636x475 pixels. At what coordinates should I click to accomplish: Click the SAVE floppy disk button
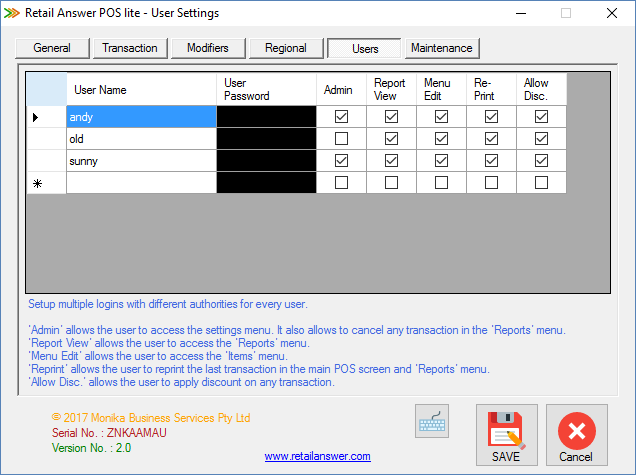tap(507, 435)
